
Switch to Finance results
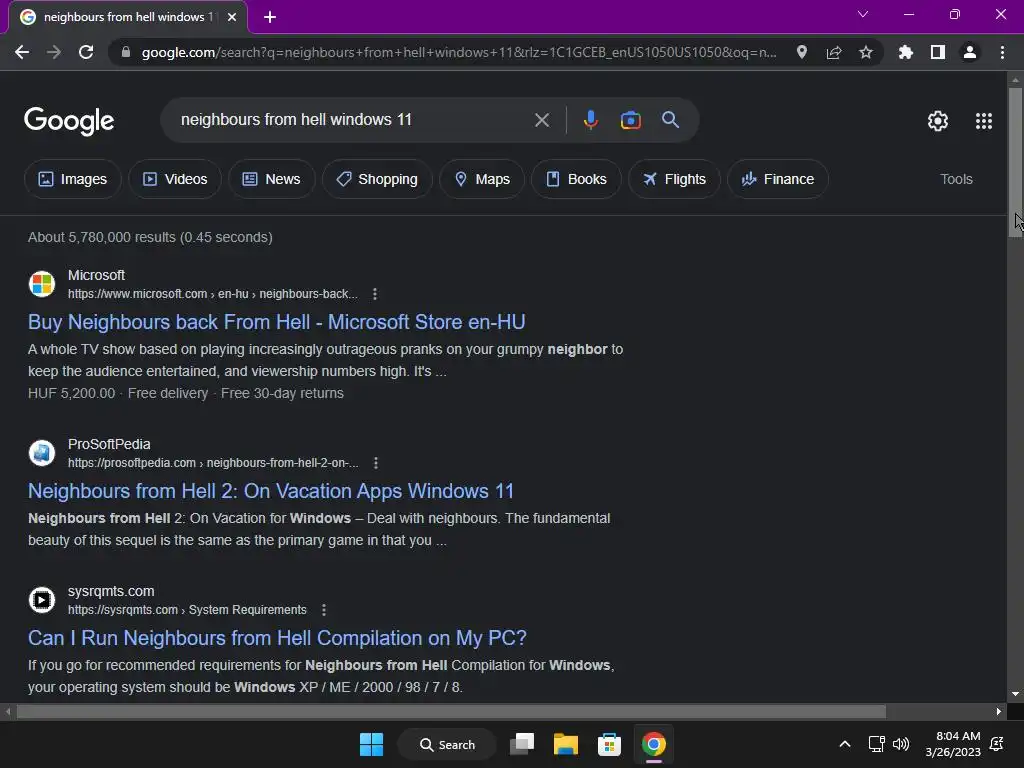click(778, 179)
